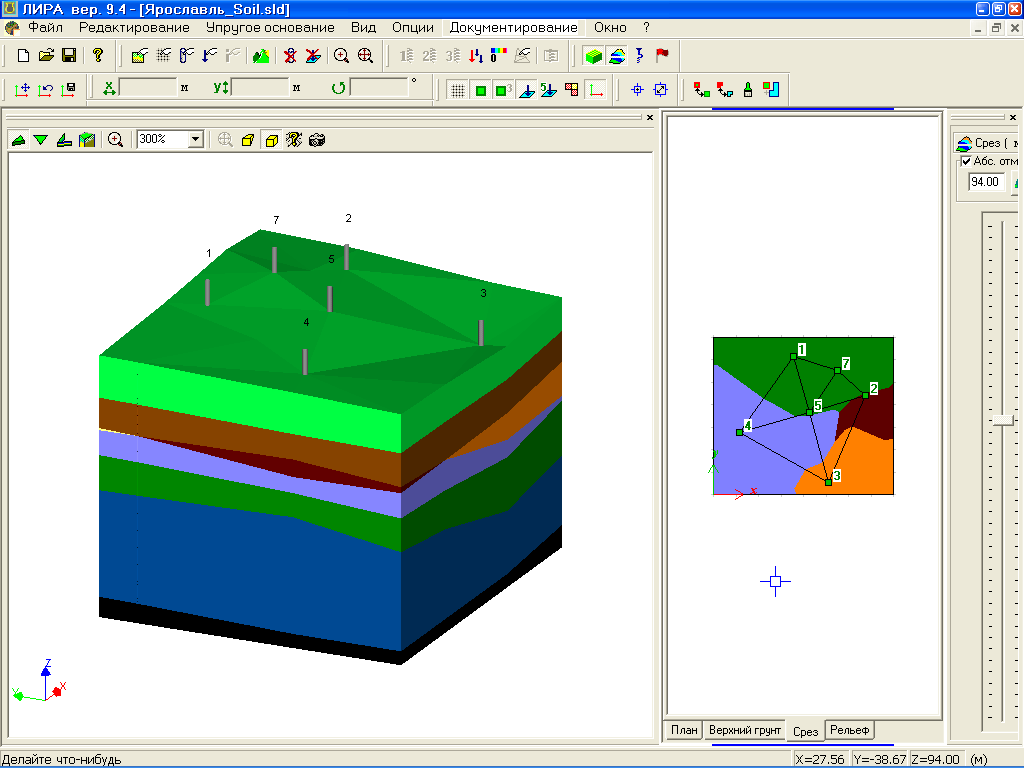The image size is (1024, 768).
Task: Click the elevation input field showing 94.00
Action: click(985, 182)
